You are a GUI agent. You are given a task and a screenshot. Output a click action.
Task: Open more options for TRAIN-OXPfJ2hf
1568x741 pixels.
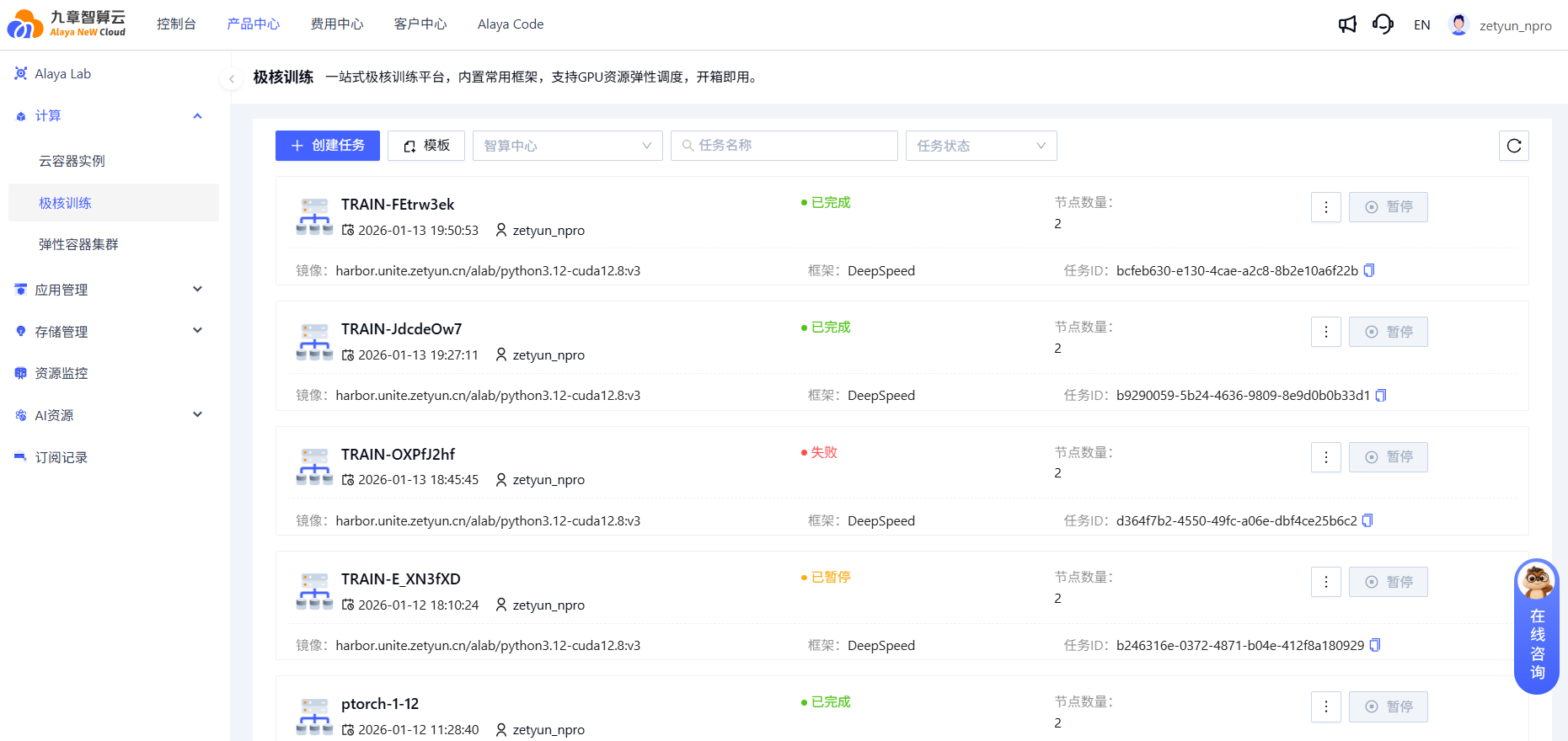coord(1326,457)
